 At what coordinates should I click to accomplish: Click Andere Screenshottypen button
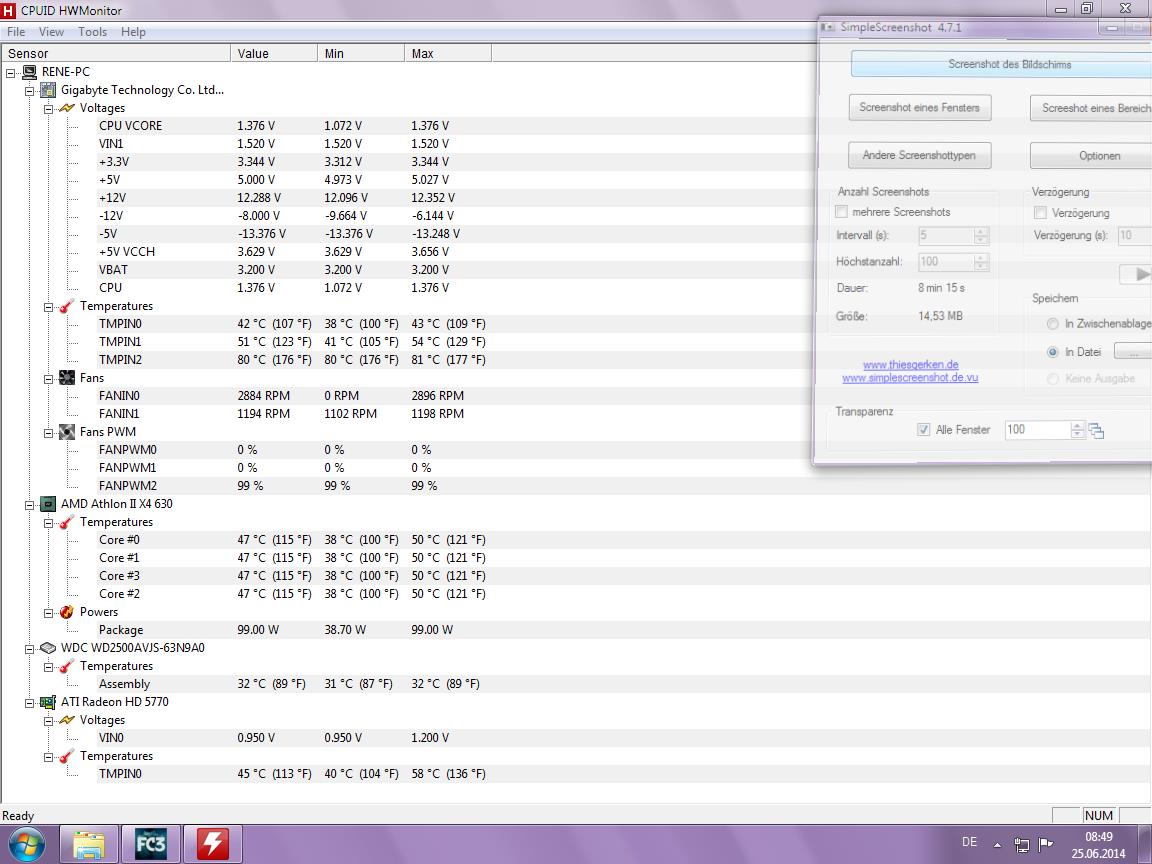pyautogui.click(x=920, y=155)
